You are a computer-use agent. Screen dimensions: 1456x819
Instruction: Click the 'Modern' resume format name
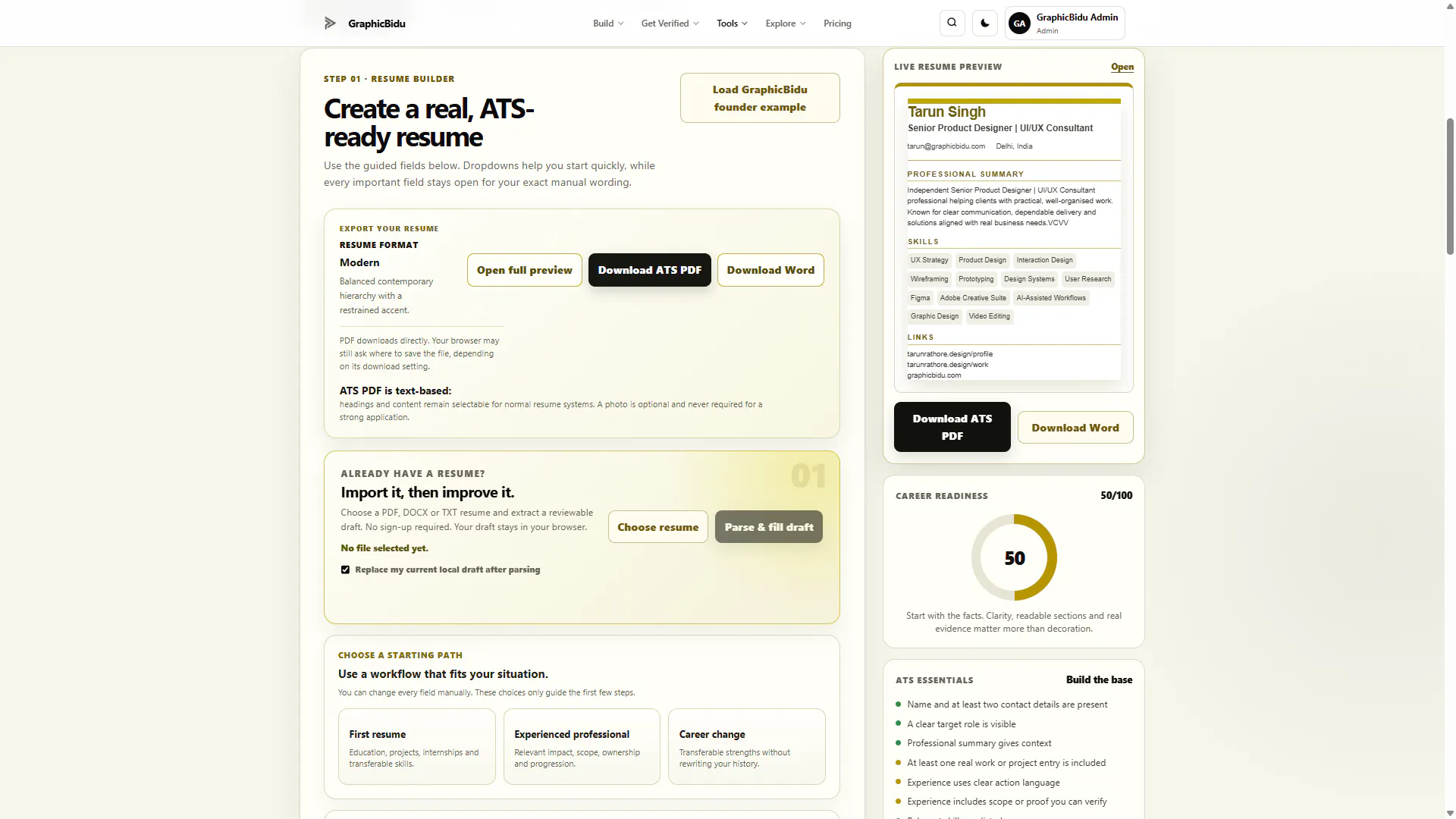(x=359, y=262)
